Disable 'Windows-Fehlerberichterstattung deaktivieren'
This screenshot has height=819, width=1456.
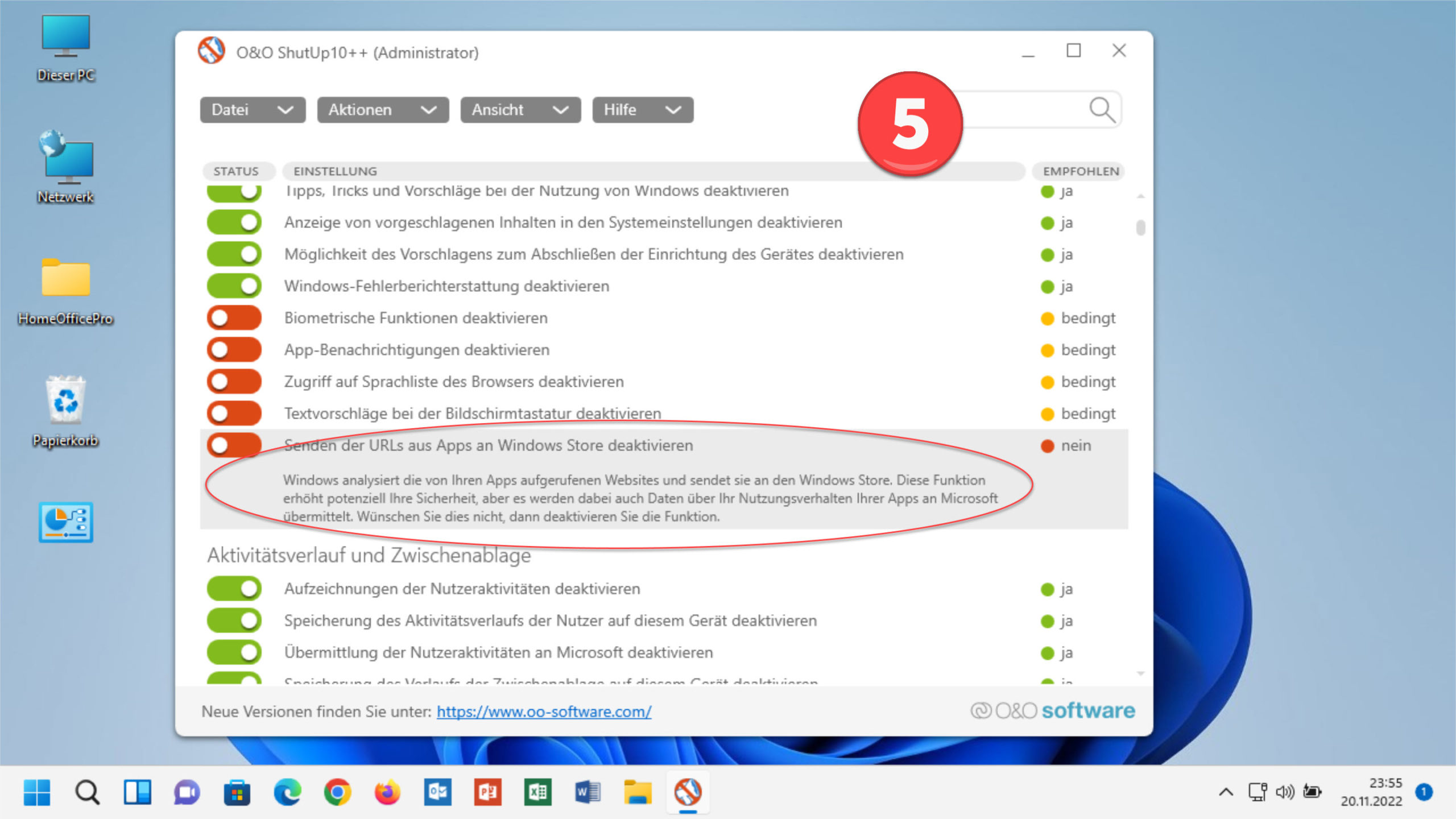tap(233, 286)
